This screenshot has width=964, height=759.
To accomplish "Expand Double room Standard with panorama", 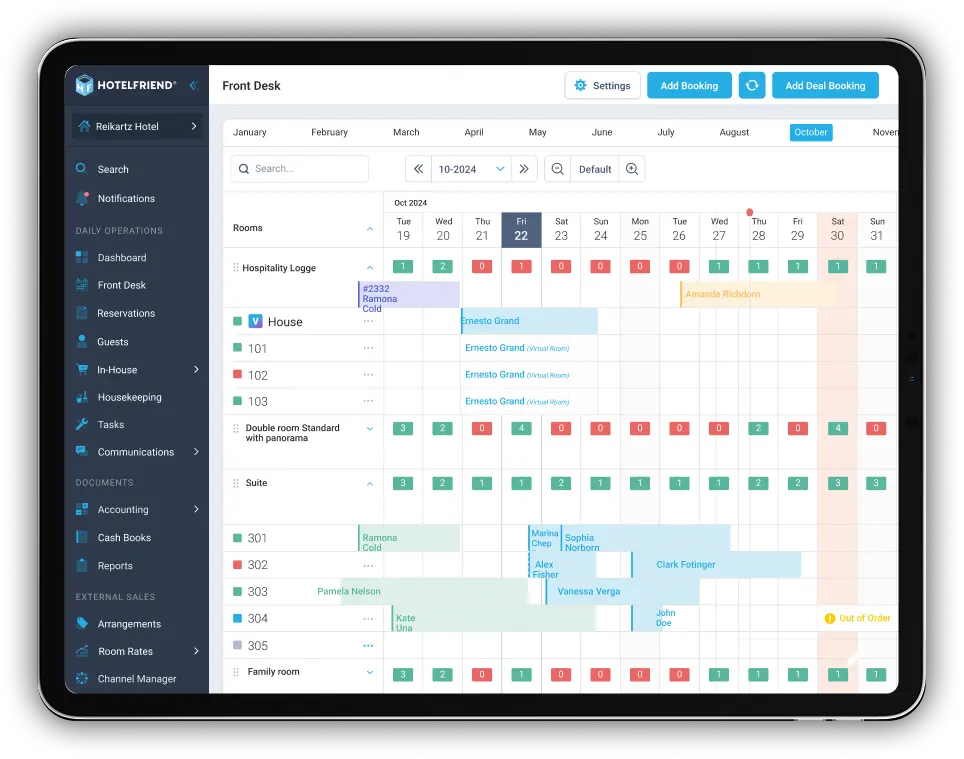I will [x=370, y=429].
